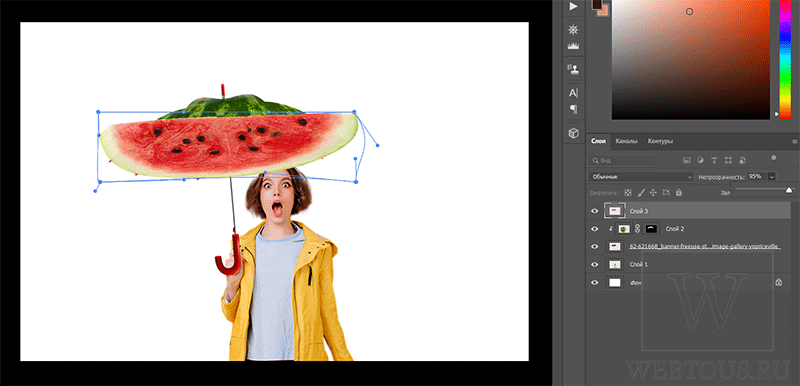Open the Layers panel menu icon

(x=794, y=141)
